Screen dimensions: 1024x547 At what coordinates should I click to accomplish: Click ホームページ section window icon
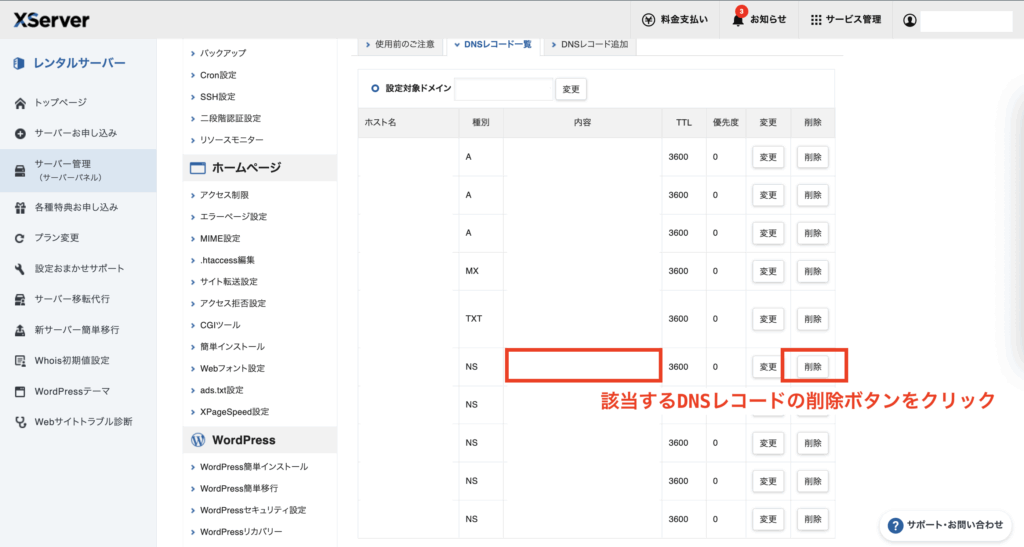[x=197, y=168]
